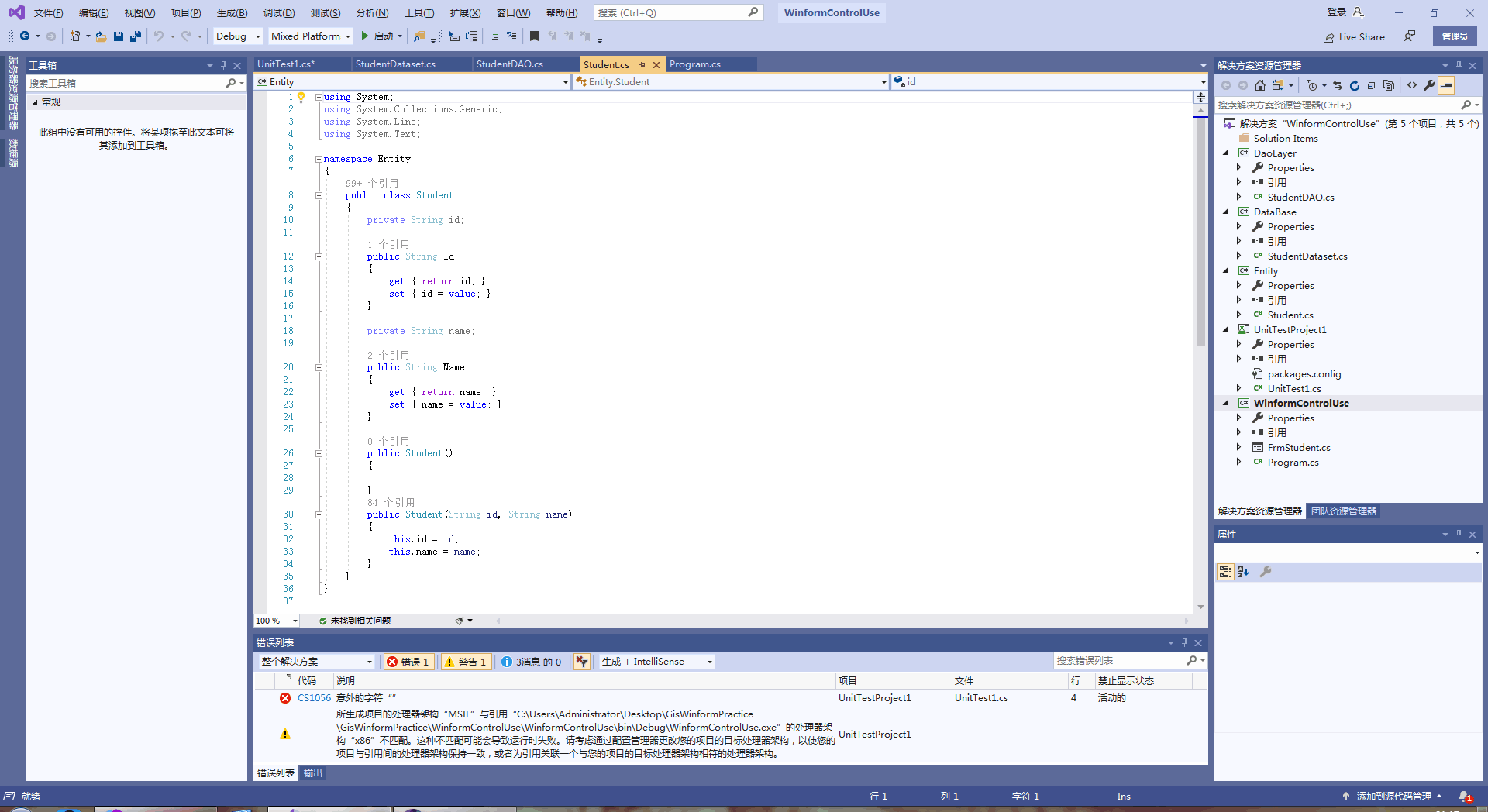The height and width of the screenshot is (812, 1488).
Task: Toggle the error list build filter icon
Action: click(x=581, y=662)
